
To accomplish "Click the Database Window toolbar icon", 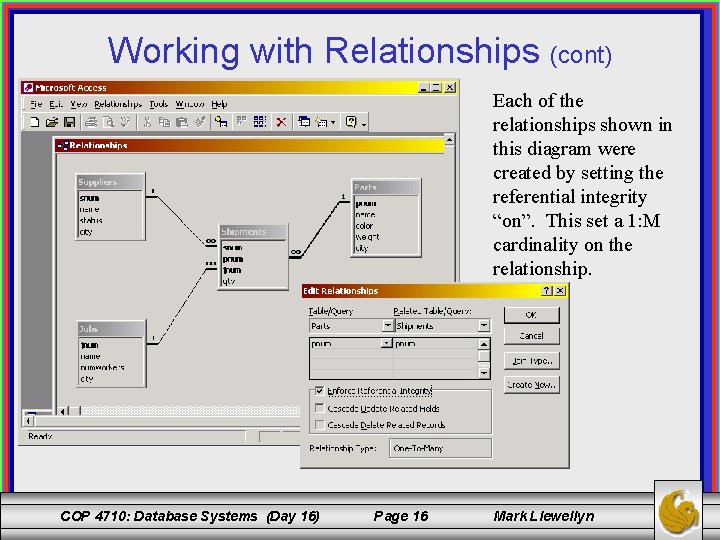I will tap(304, 122).
